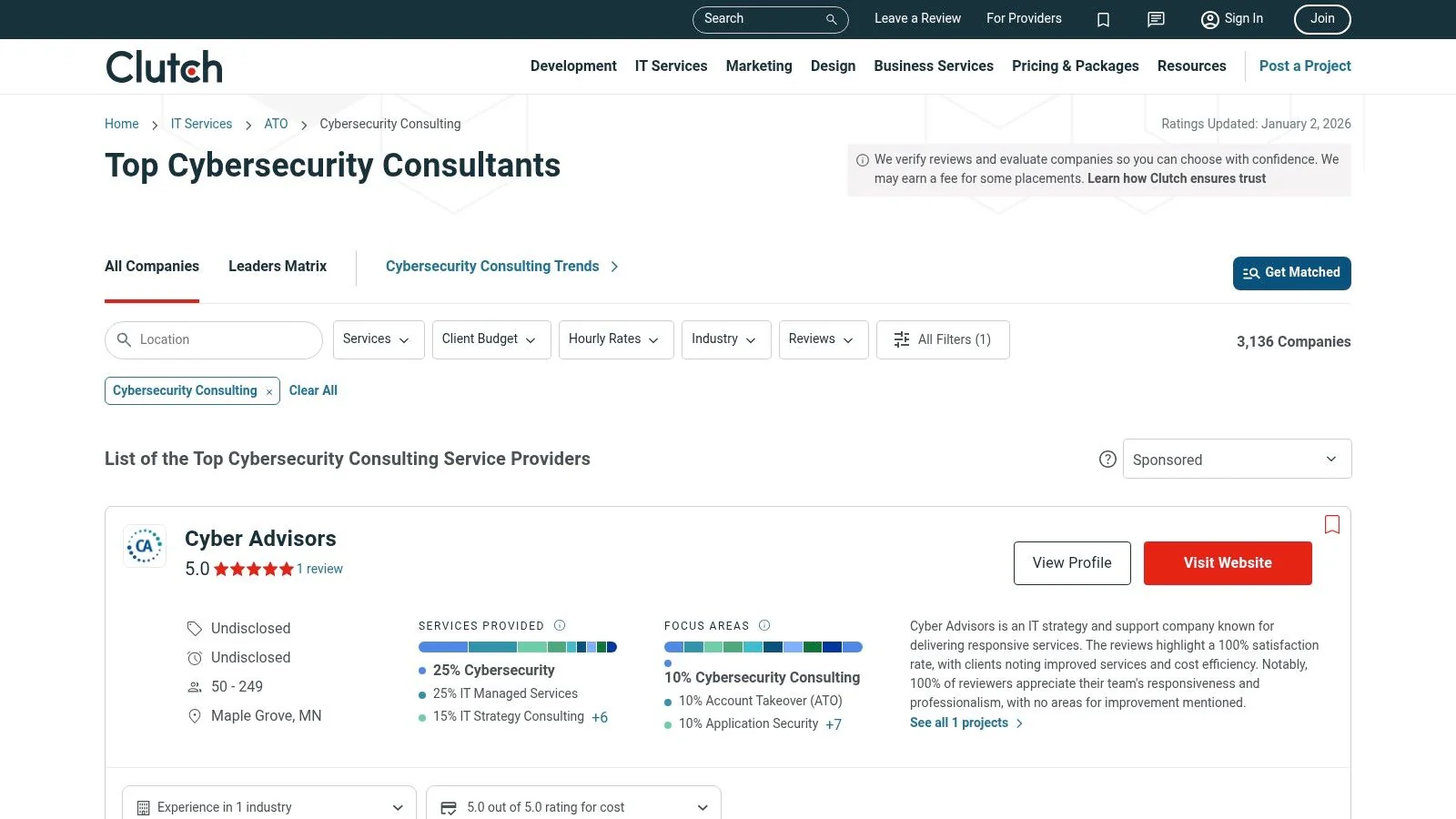Click the info icon in the review verification notice
Viewport: 1456px width, 819px height.
pyautogui.click(x=861, y=158)
